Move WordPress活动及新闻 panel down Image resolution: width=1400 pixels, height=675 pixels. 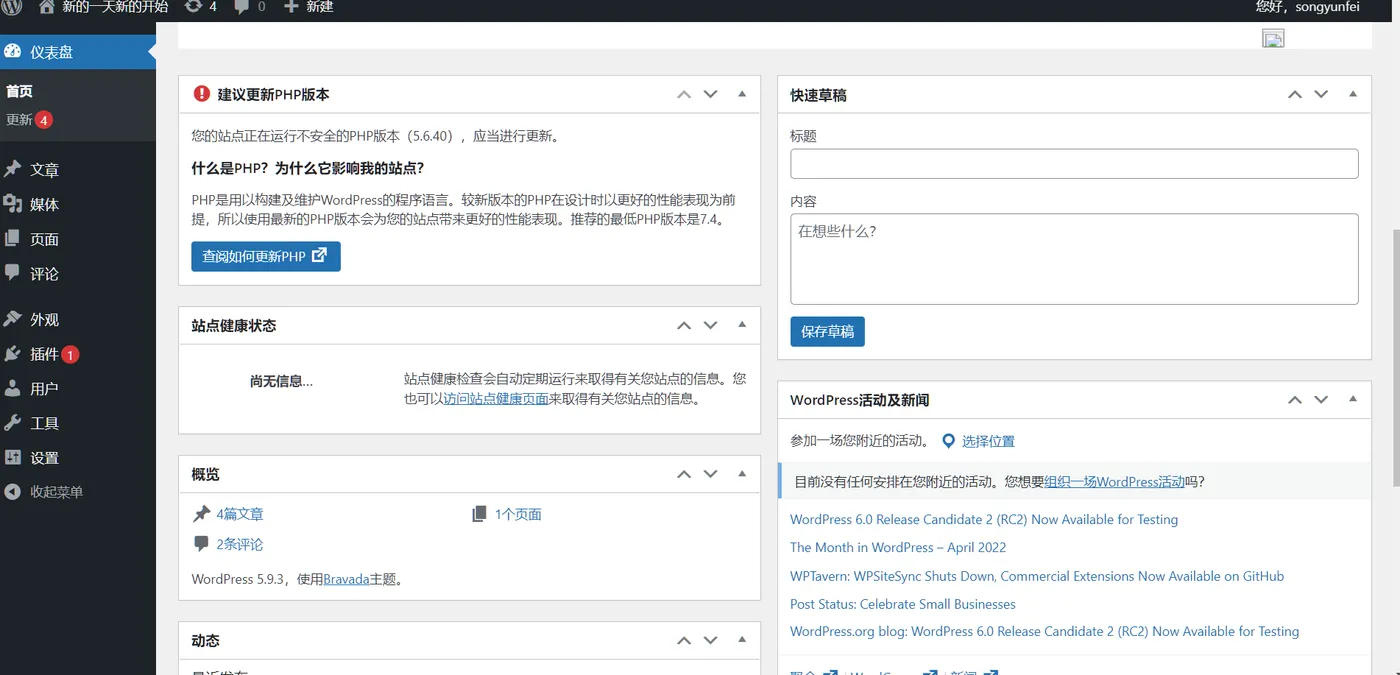[1322, 399]
